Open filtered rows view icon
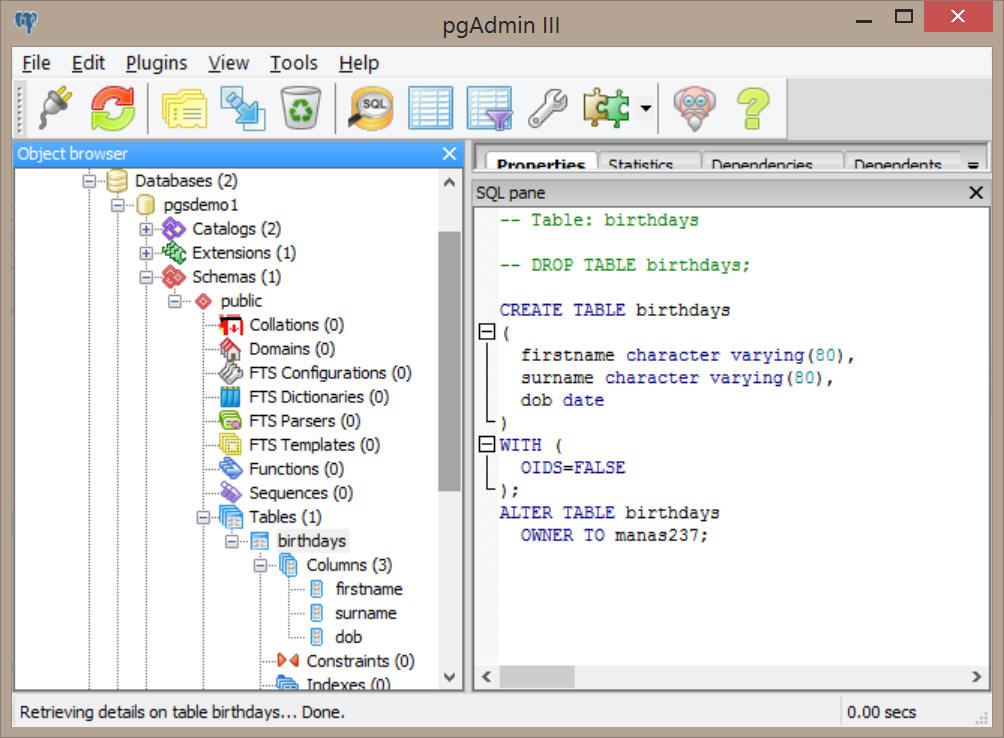Image resolution: width=1004 pixels, height=738 pixels. pyautogui.click(x=490, y=108)
